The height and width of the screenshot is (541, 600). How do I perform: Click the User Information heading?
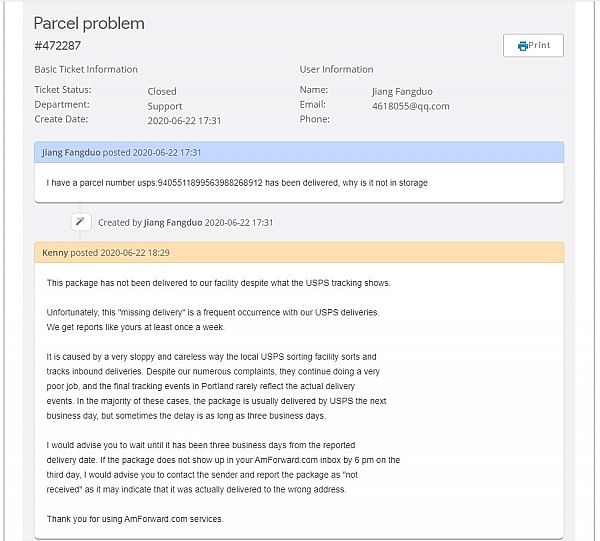336,69
